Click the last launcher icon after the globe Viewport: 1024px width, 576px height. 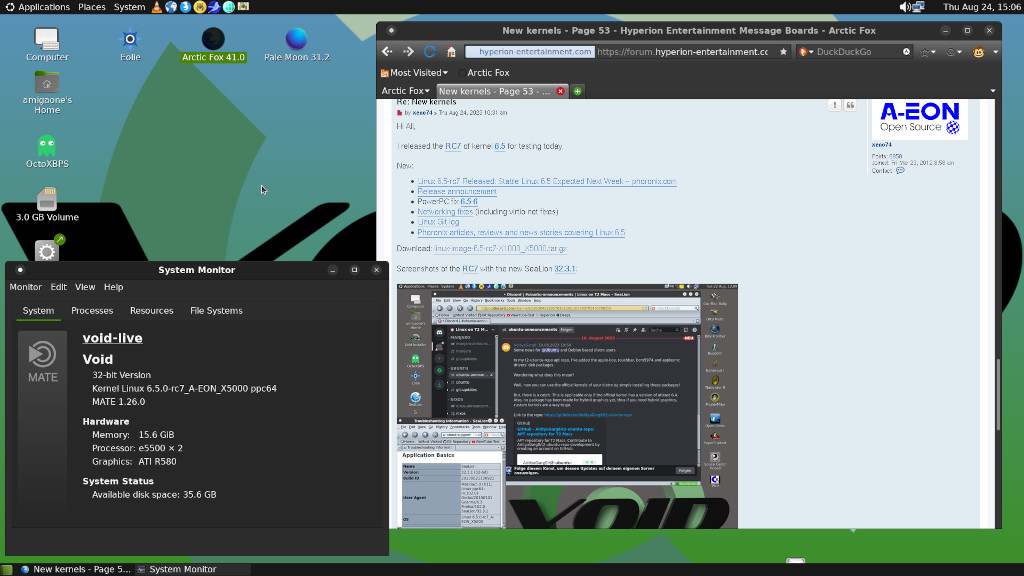point(243,7)
